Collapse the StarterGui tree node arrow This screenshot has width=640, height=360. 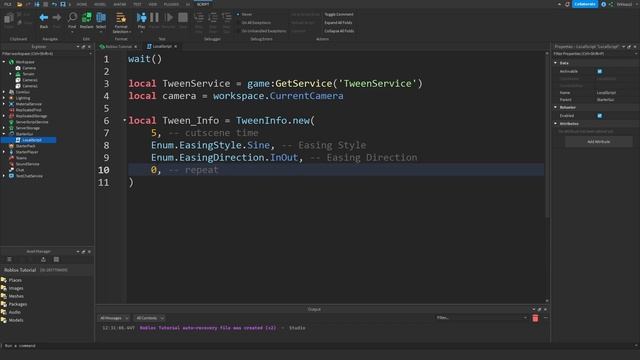tap(4, 134)
